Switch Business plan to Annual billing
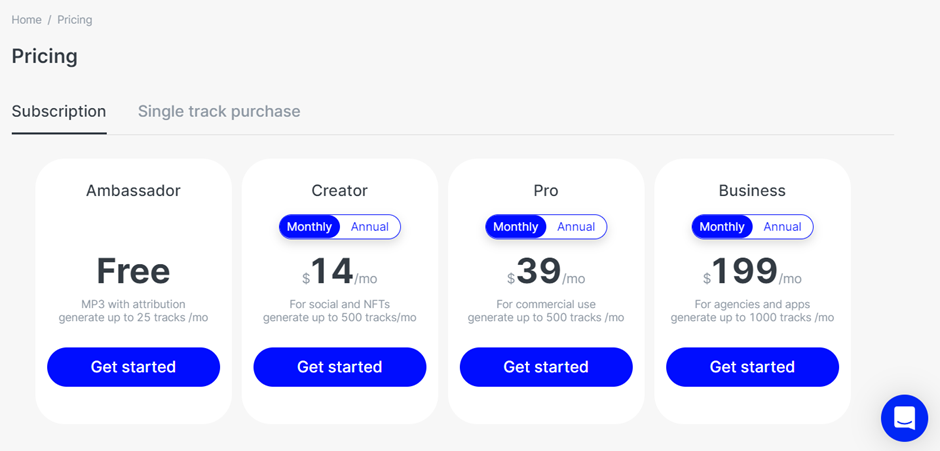940x451 pixels. [x=782, y=227]
